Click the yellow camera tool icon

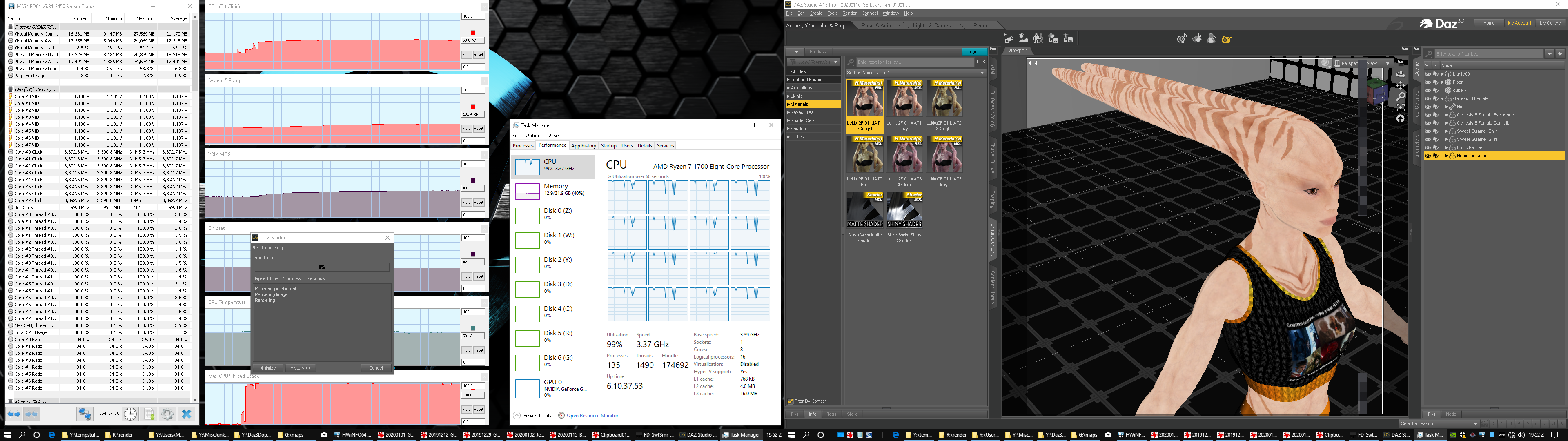(x=1227, y=39)
